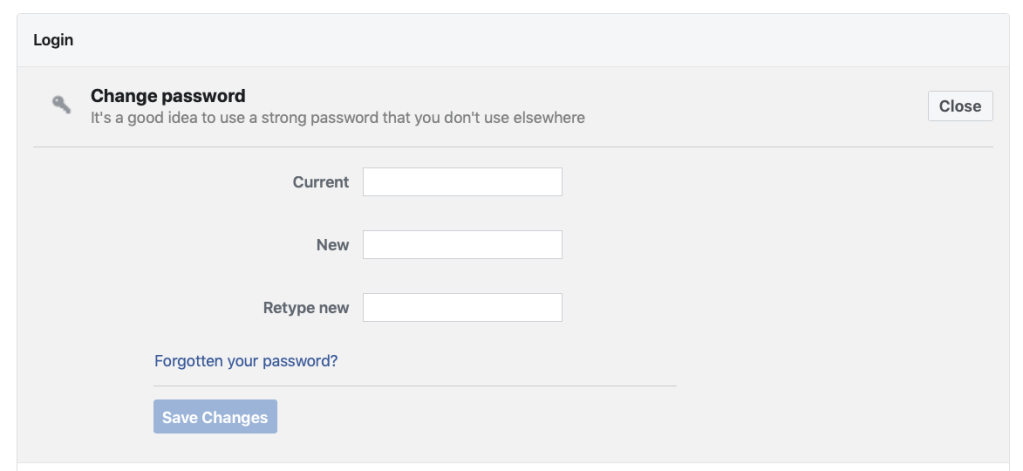This screenshot has height=471, width=1023.
Task: Click the Current field label
Action: coord(321,182)
